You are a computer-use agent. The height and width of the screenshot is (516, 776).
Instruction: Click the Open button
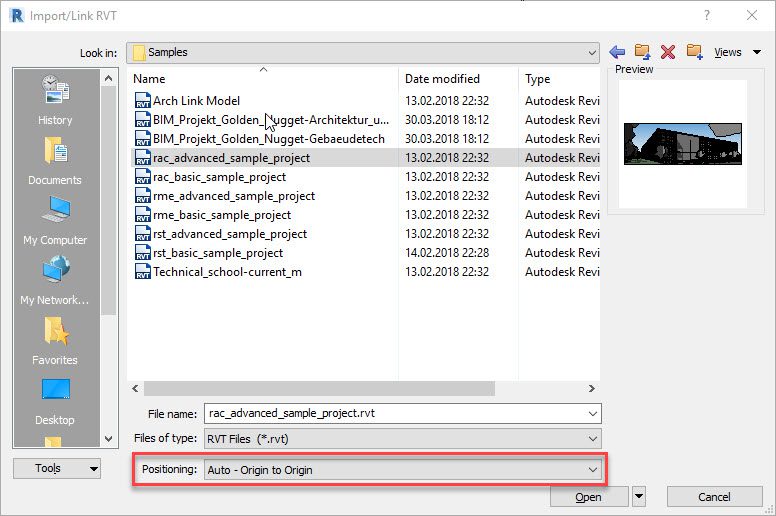[589, 497]
